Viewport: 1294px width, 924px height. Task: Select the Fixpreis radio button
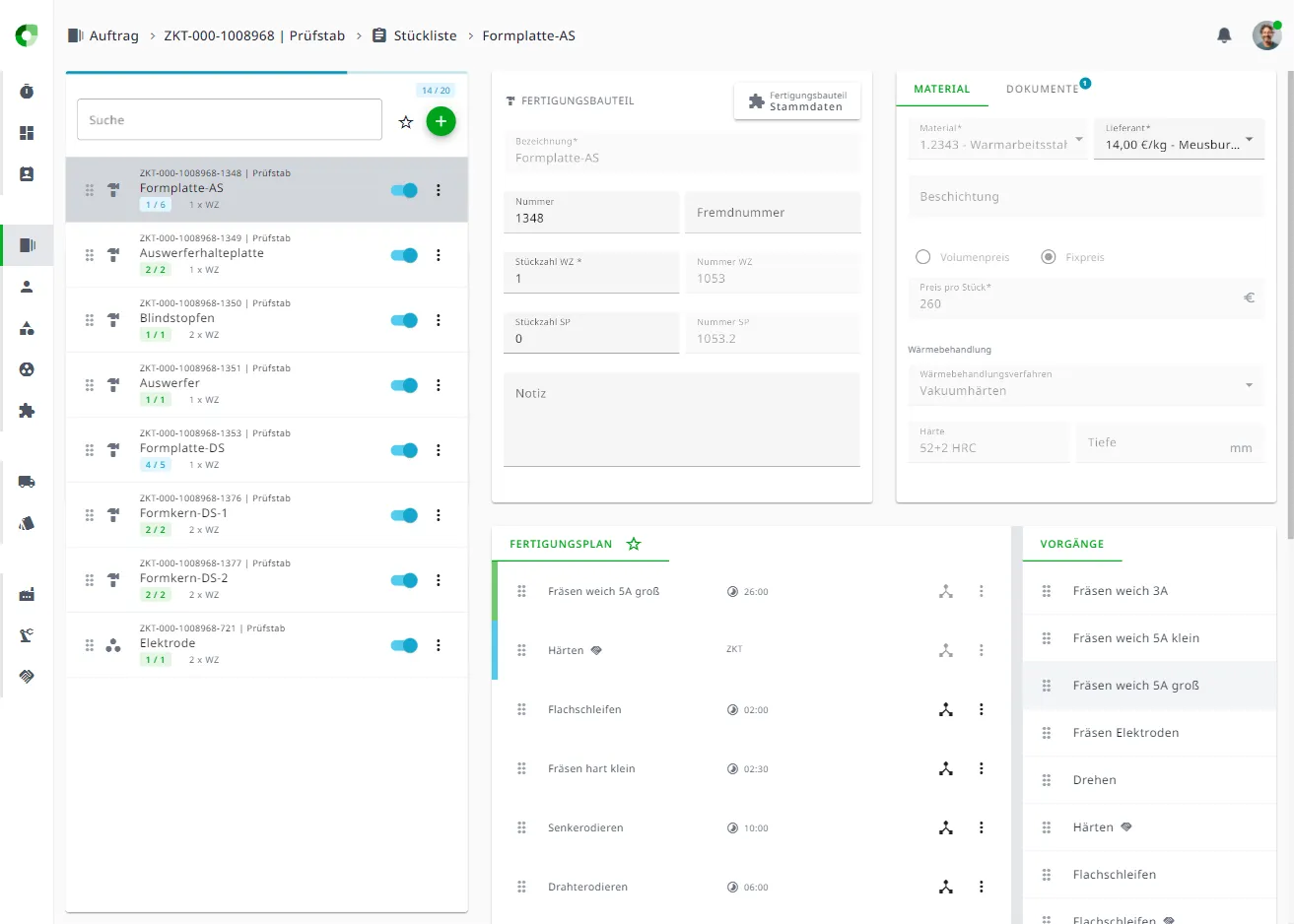tap(1049, 257)
